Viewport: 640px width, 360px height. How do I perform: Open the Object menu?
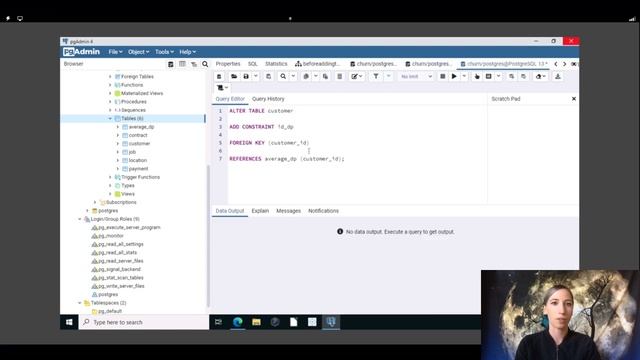point(138,52)
